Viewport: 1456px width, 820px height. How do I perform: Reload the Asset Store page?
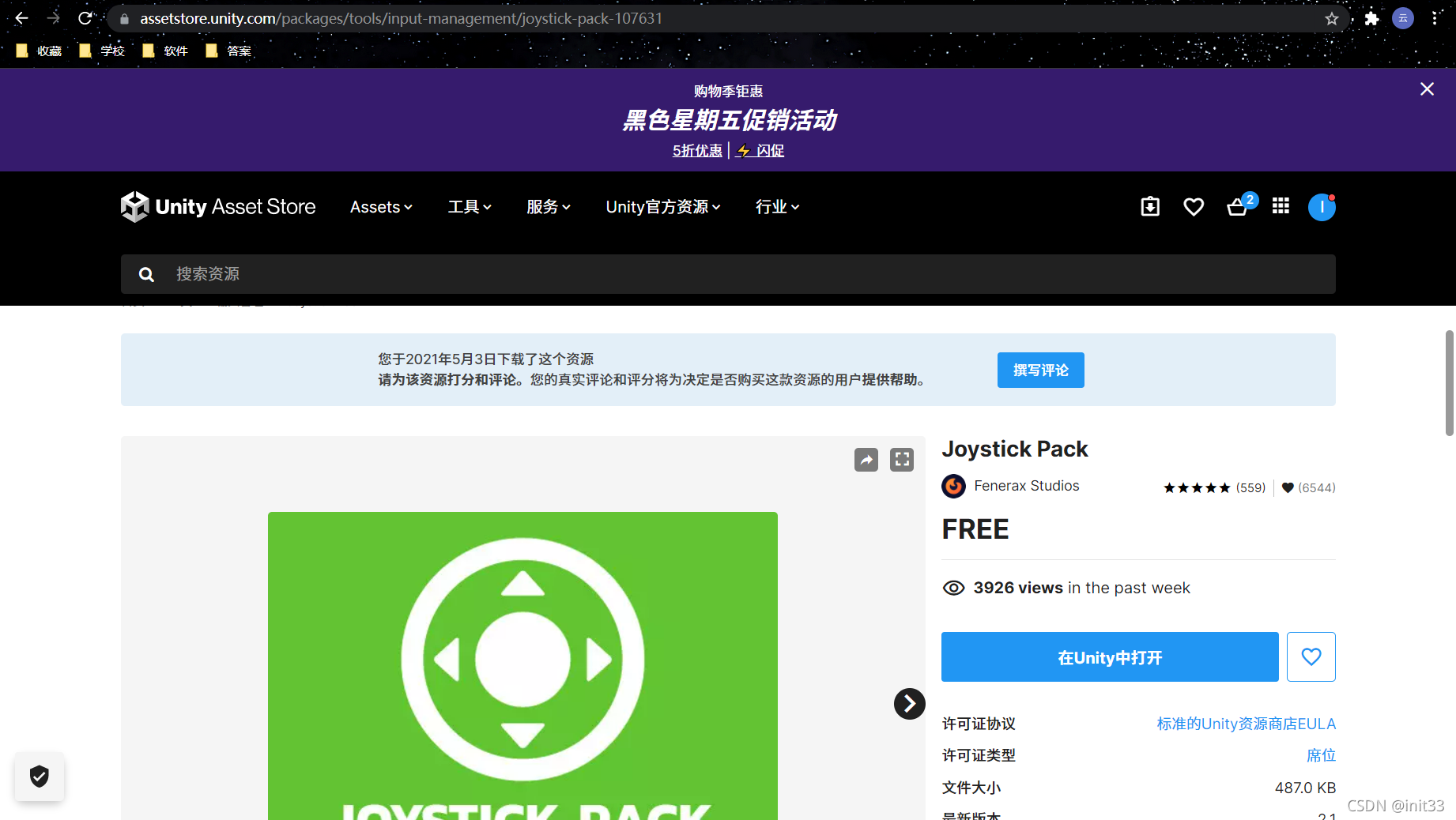click(x=85, y=18)
